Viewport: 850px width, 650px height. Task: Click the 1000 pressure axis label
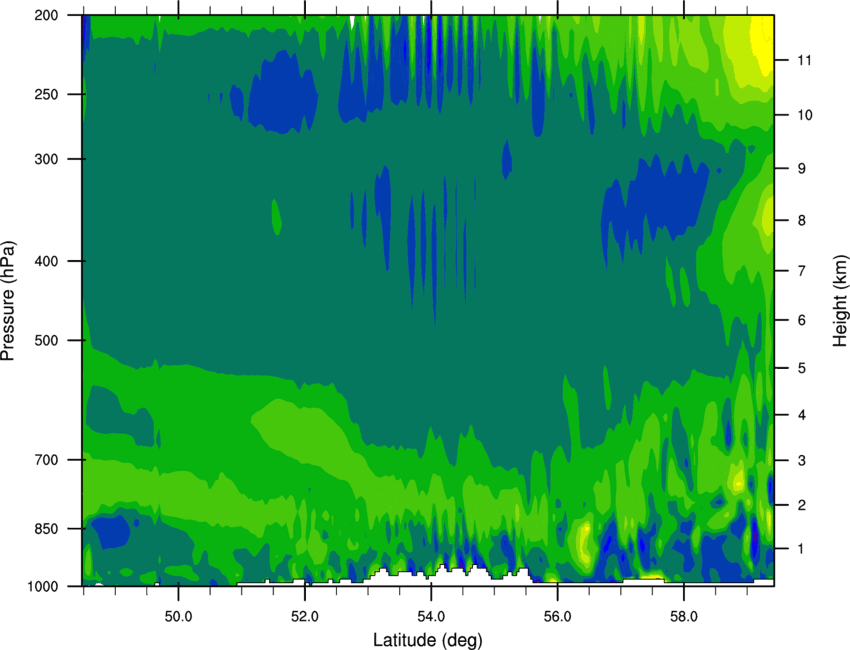point(43,587)
